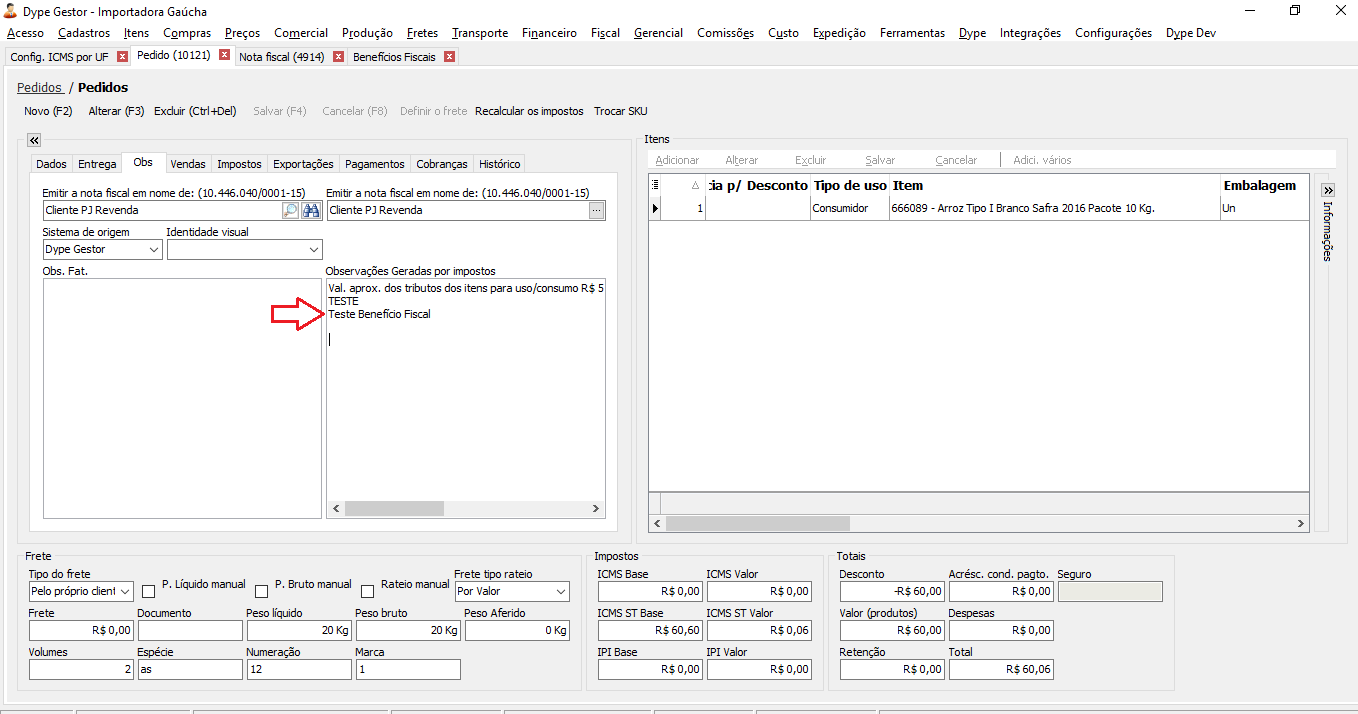The width and height of the screenshot is (1358, 714).
Task: Click the Frete value field
Action: pos(82,631)
